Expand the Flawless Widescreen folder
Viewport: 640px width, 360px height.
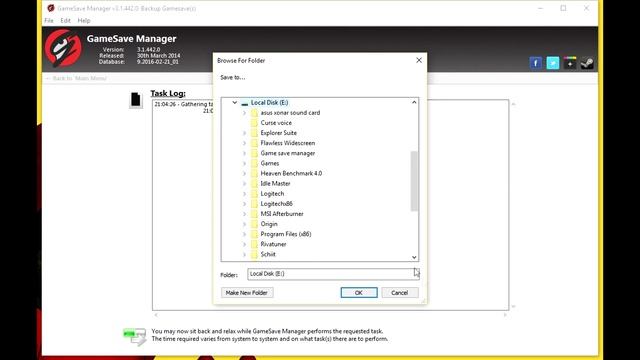(x=244, y=143)
